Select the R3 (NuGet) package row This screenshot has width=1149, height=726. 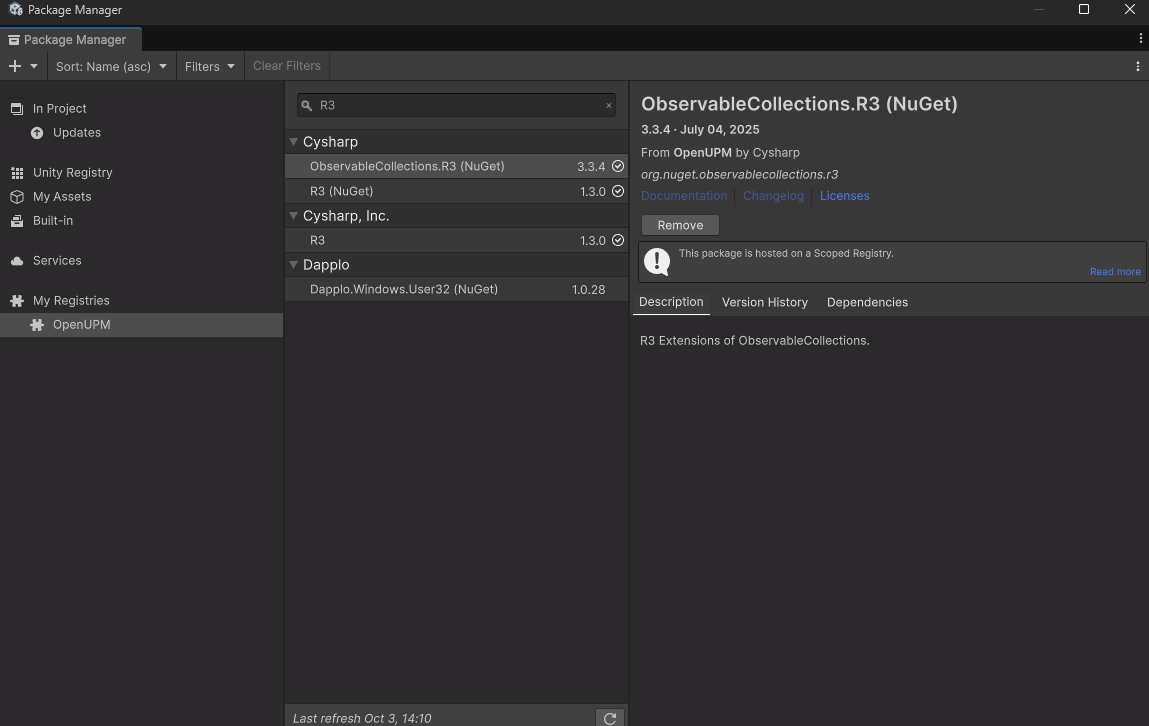point(456,191)
